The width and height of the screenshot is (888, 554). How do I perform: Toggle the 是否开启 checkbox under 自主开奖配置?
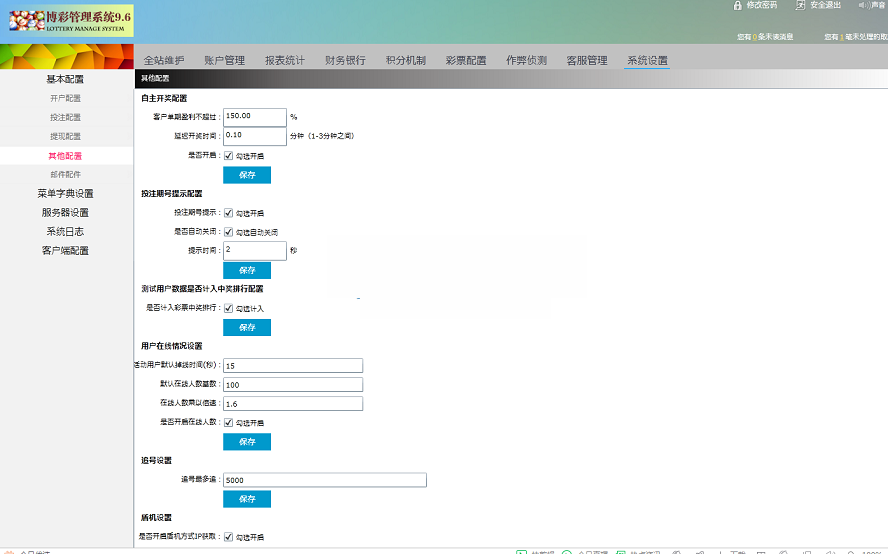pos(229,156)
